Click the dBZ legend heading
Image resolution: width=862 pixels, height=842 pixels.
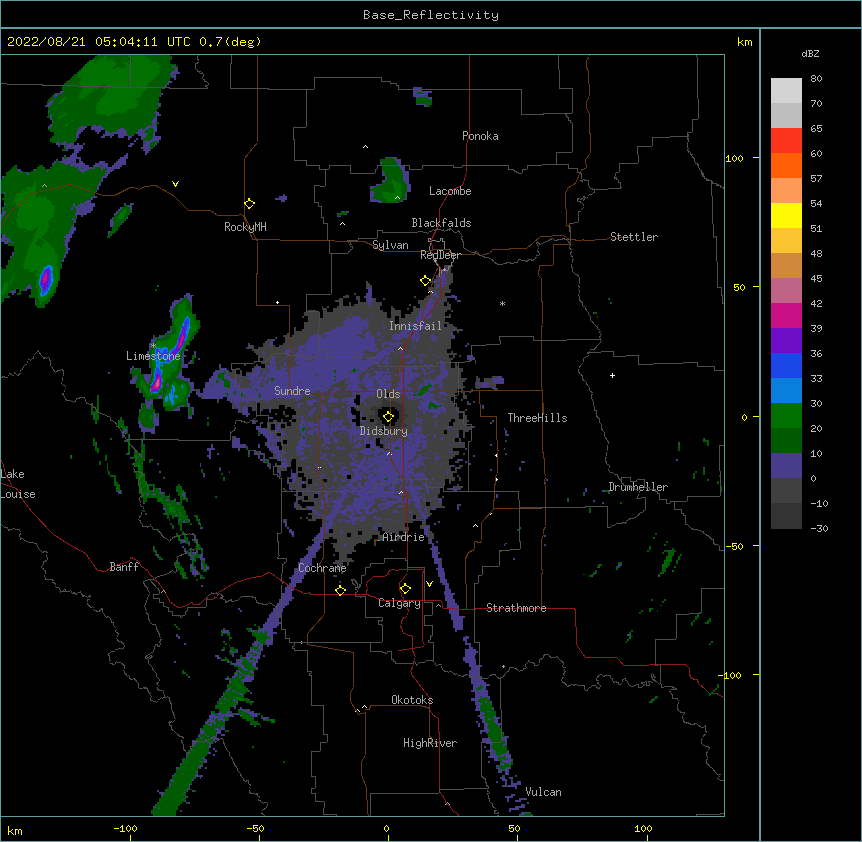pos(810,53)
